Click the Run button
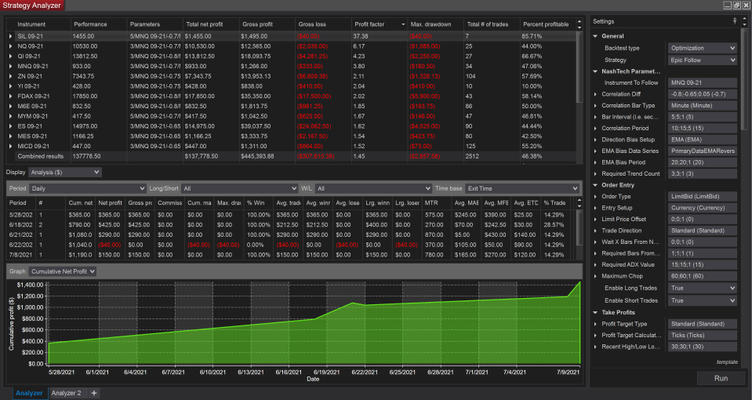 pyautogui.click(x=720, y=378)
